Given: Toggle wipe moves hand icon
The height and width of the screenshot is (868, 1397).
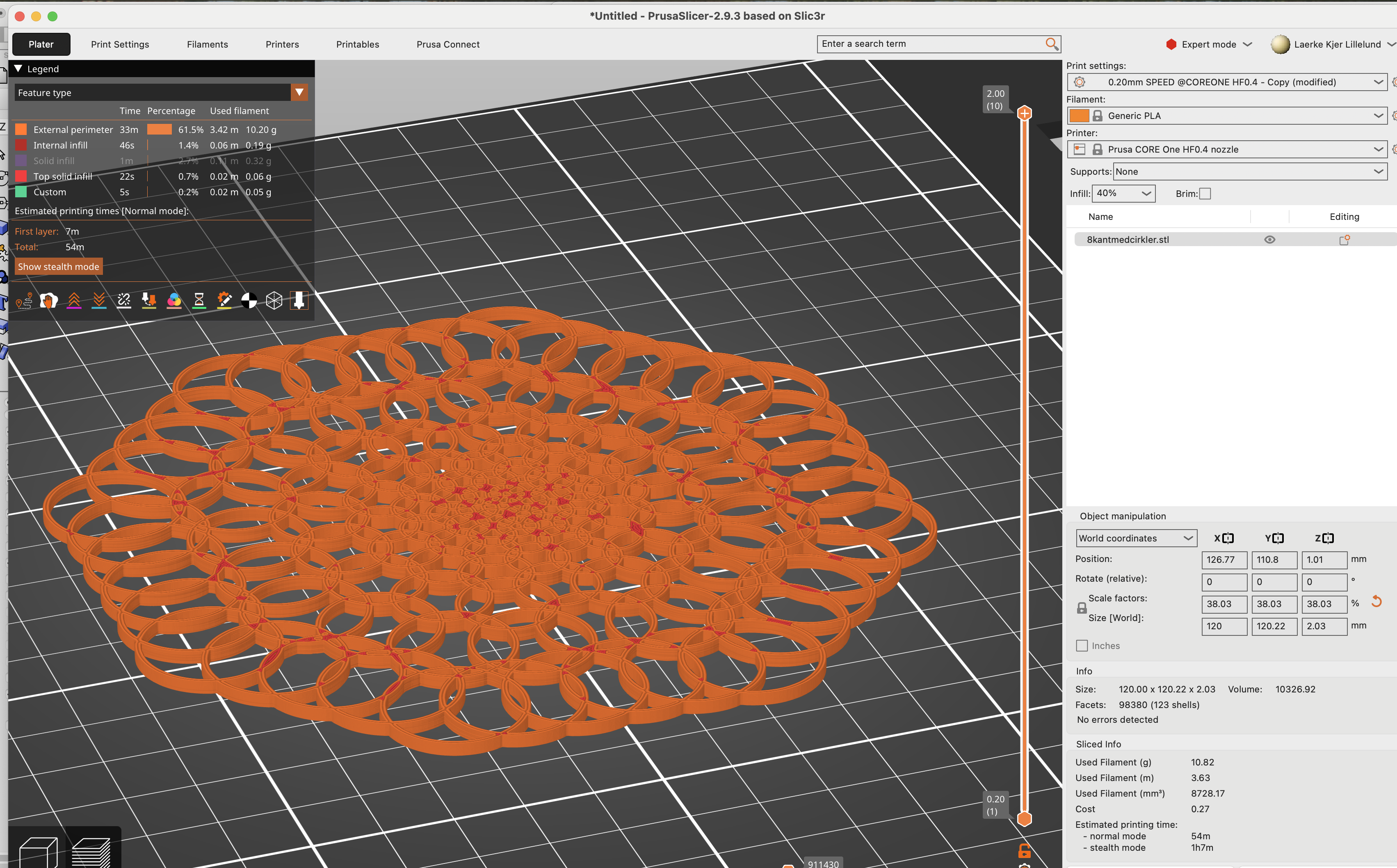Looking at the screenshot, I should tap(49, 300).
